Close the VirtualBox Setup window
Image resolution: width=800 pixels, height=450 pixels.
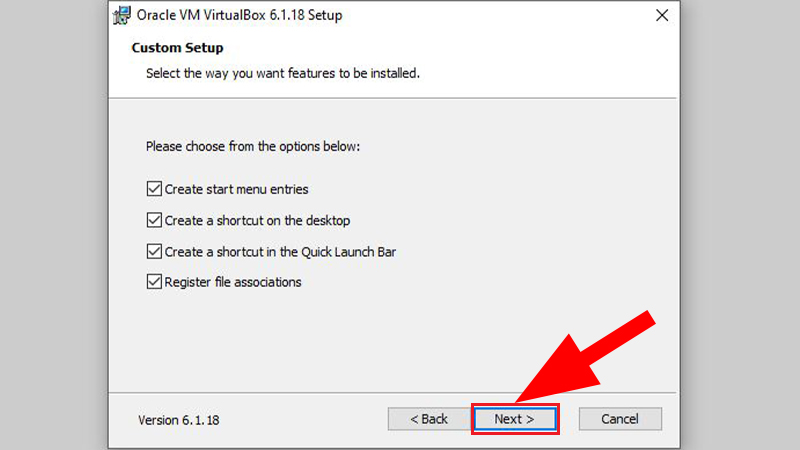click(x=662, y=15)
